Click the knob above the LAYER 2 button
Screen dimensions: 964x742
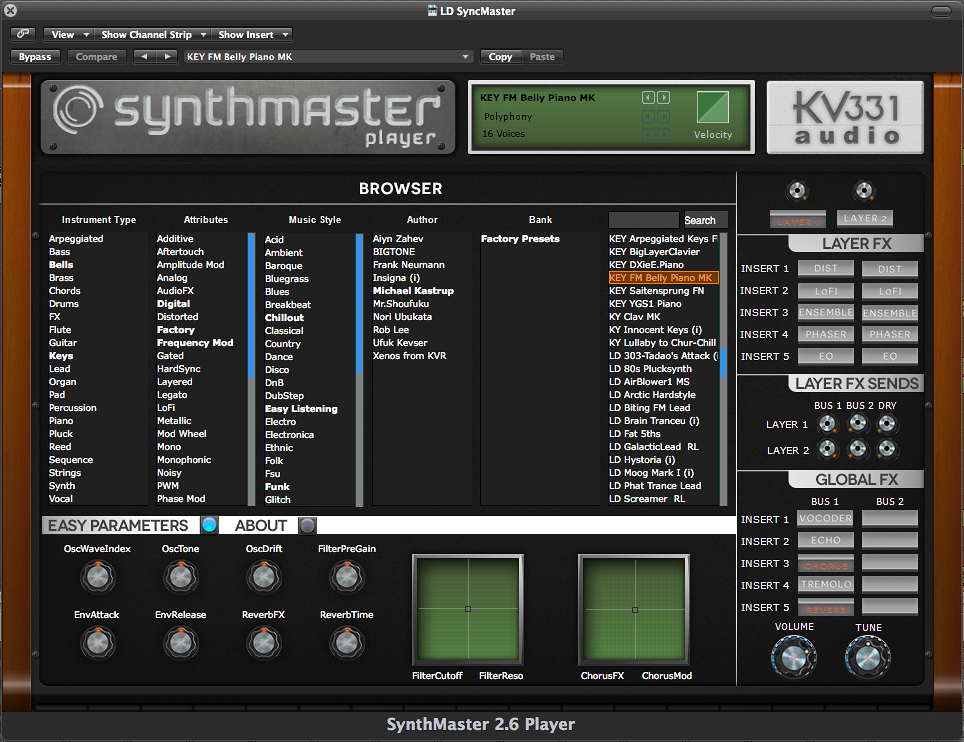click(864, 191)
